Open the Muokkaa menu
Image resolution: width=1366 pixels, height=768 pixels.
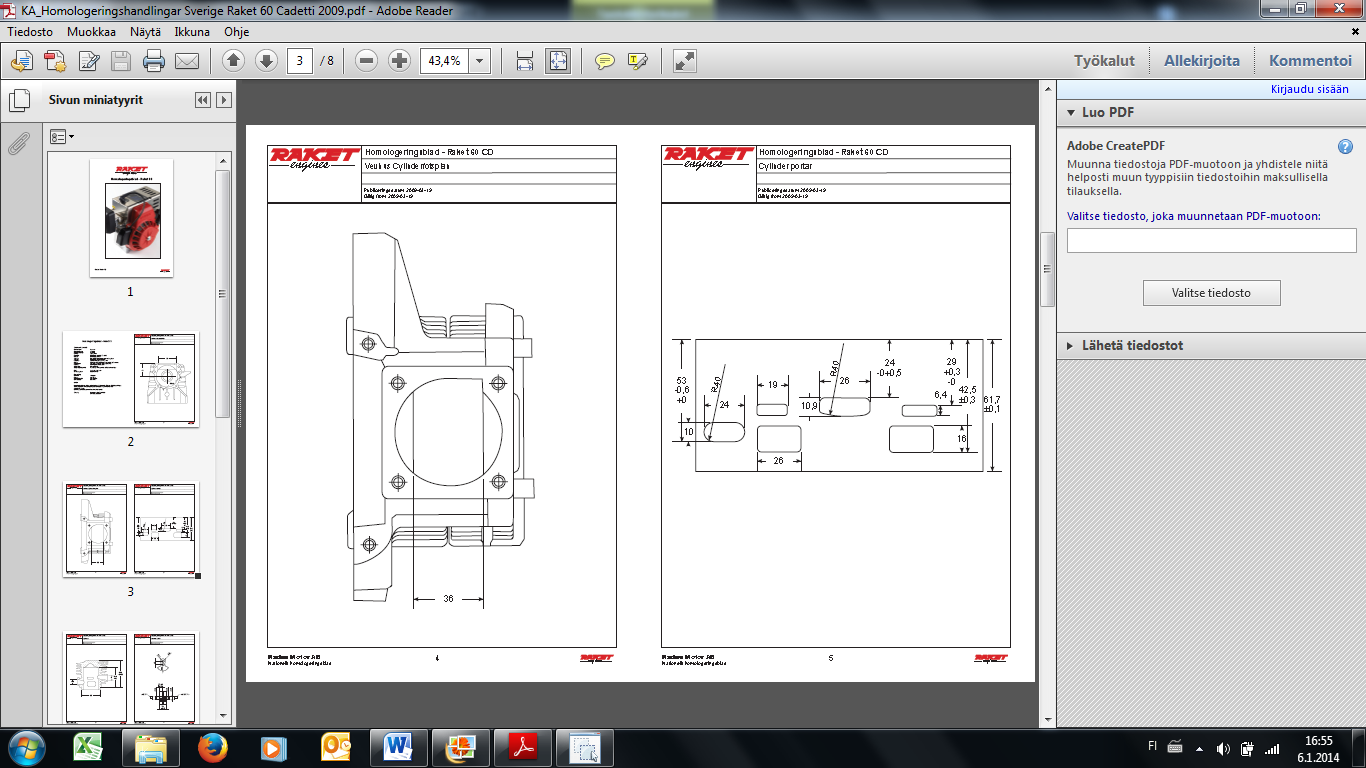point(91,31)
